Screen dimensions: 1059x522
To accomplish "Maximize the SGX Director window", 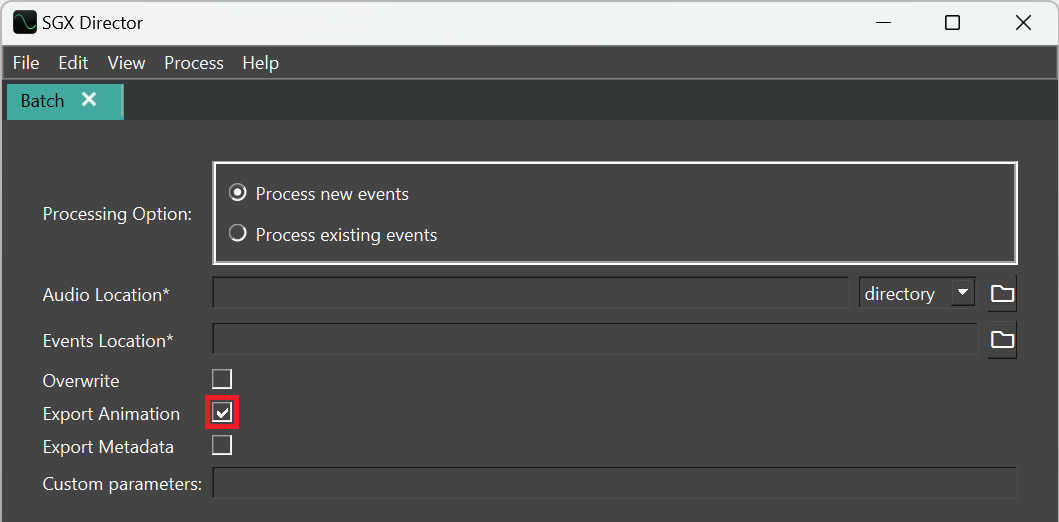I will [952, 22].
